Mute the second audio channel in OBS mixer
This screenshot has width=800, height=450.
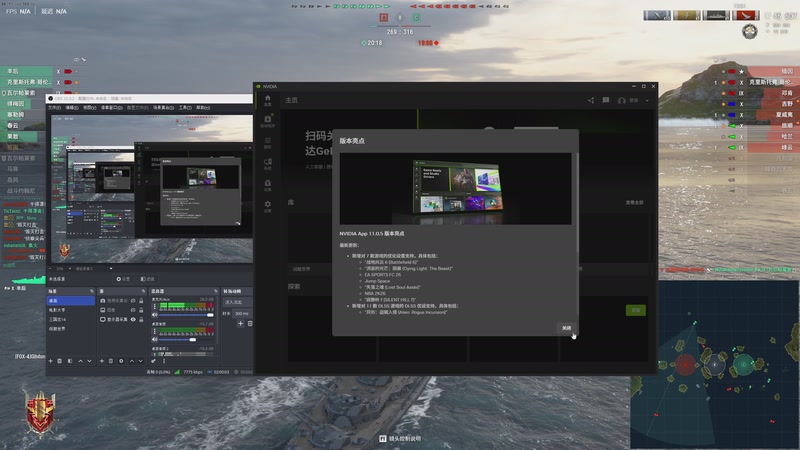(x=155, y=339)
